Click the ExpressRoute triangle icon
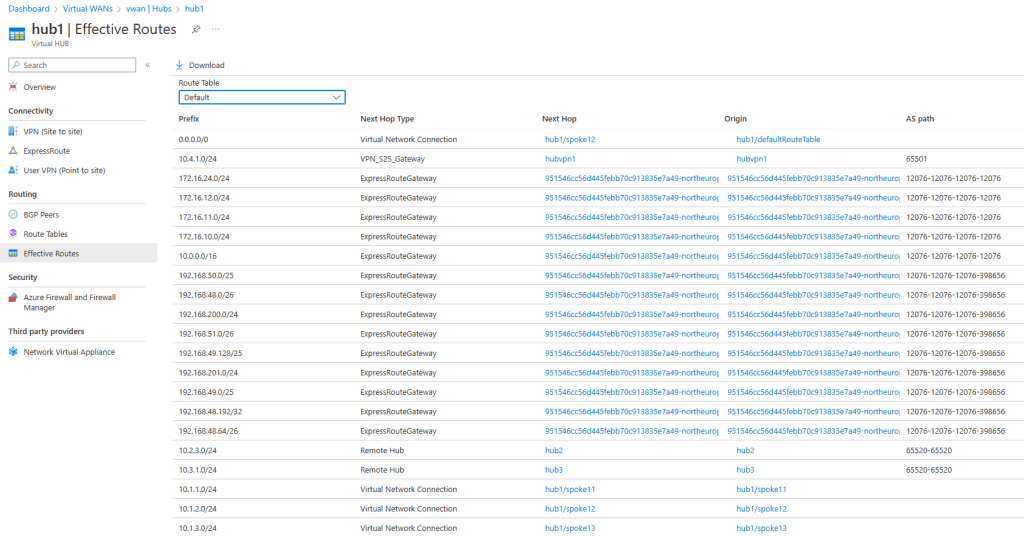 coord(13,150)
